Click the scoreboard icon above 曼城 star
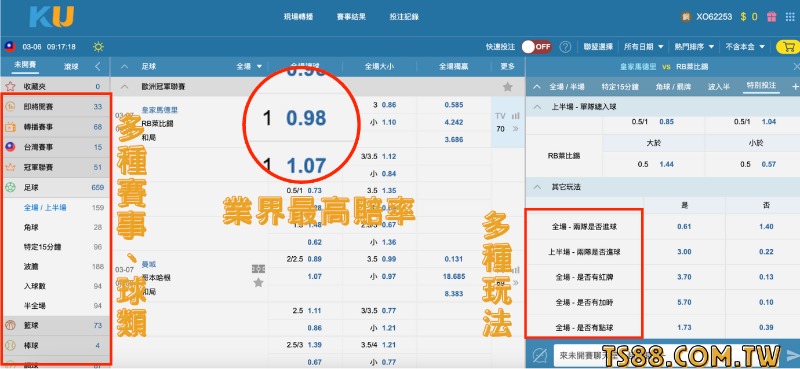800x369 pixels. (259, 268)
